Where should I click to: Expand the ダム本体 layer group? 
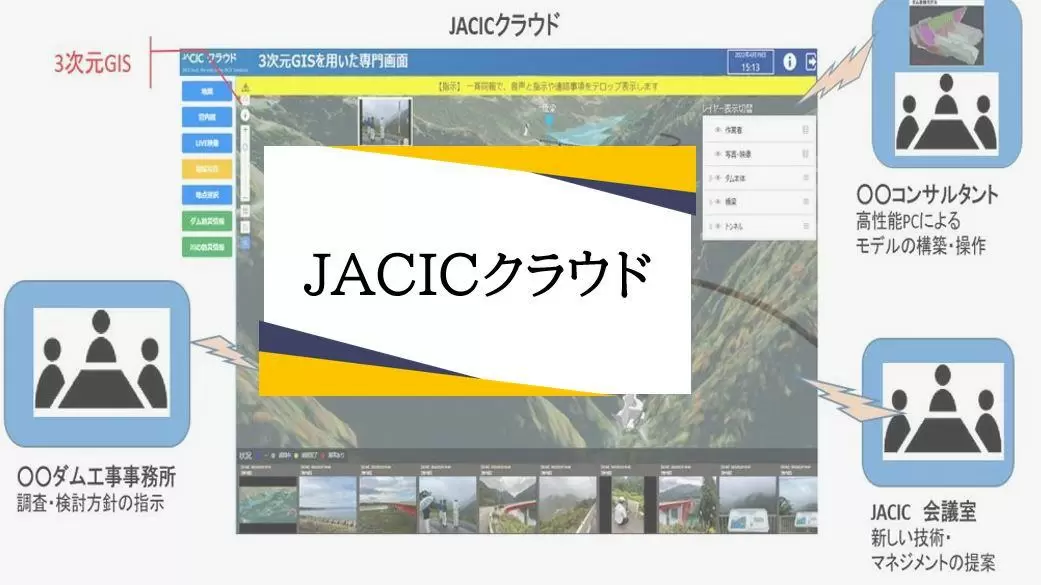(x=710, y=178)
